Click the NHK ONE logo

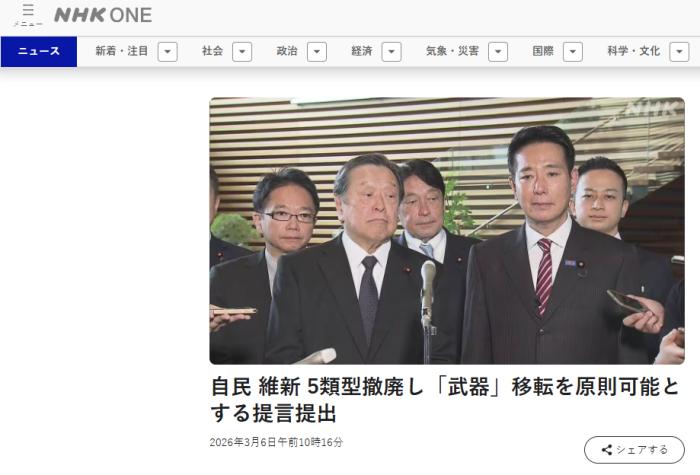click(103, 15)
